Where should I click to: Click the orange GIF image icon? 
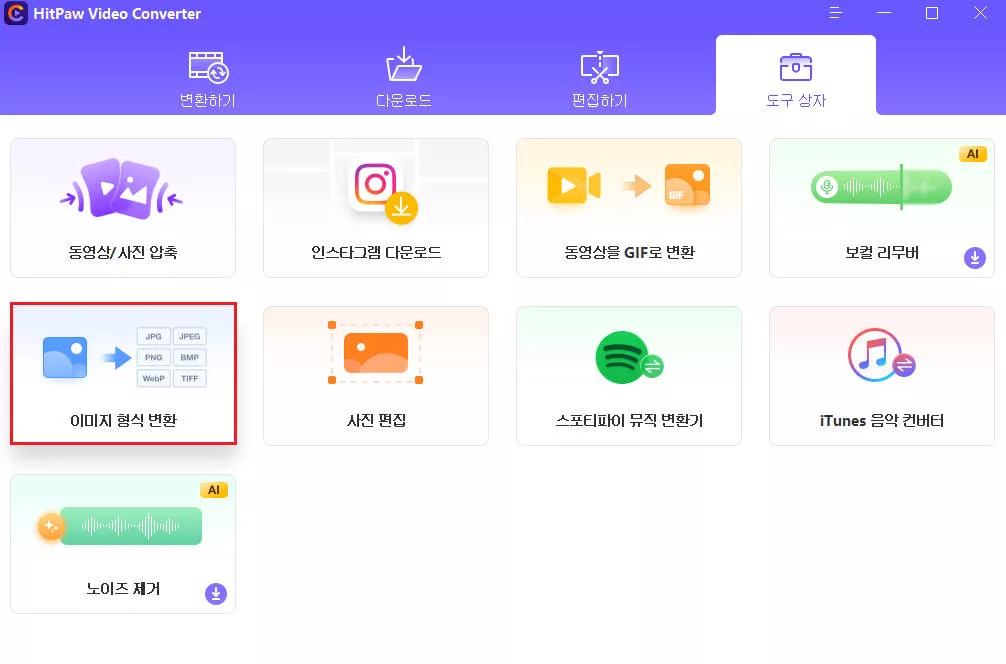[687, 185]
